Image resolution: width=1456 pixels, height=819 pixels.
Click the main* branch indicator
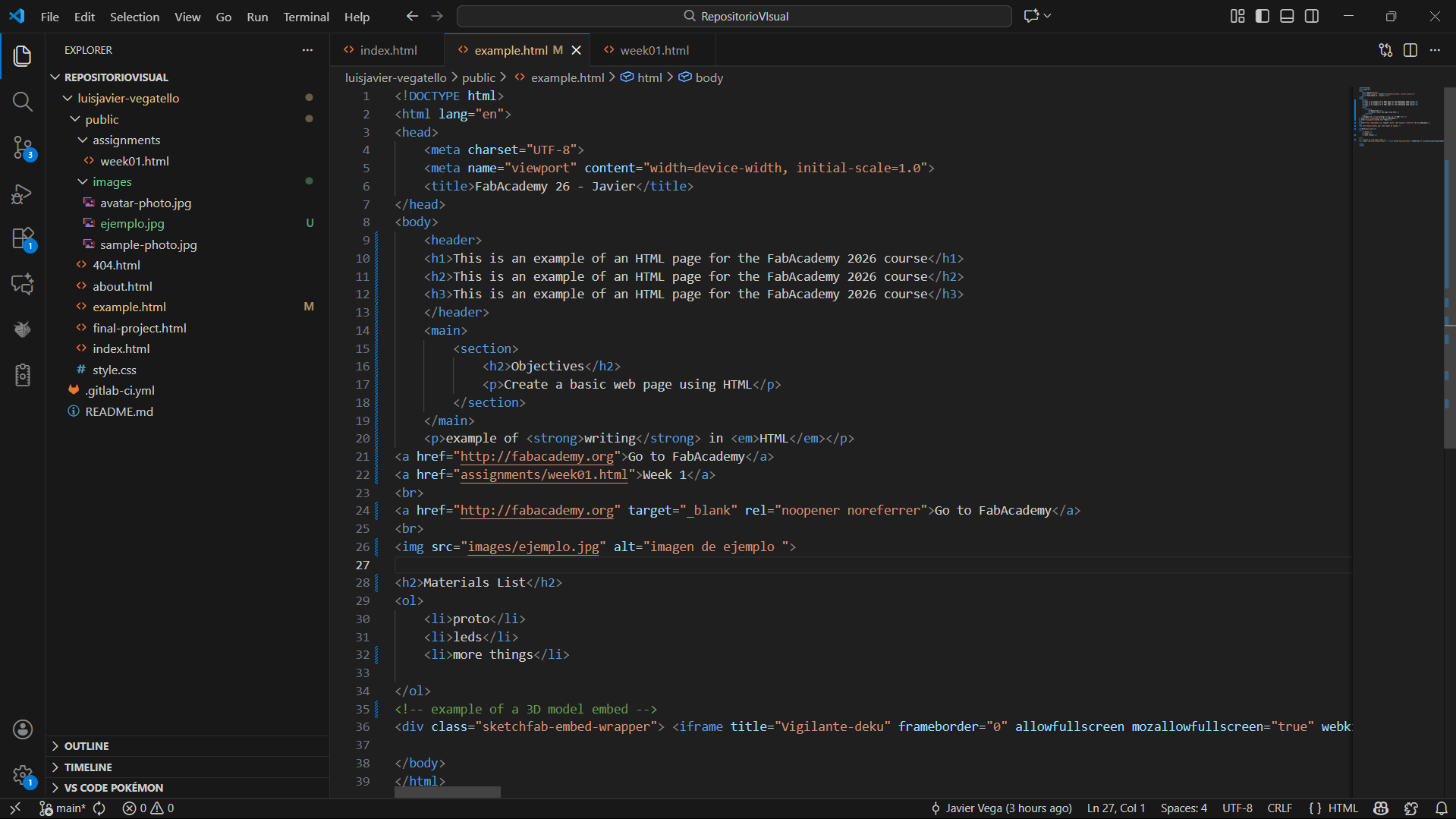tap(64, 808)
